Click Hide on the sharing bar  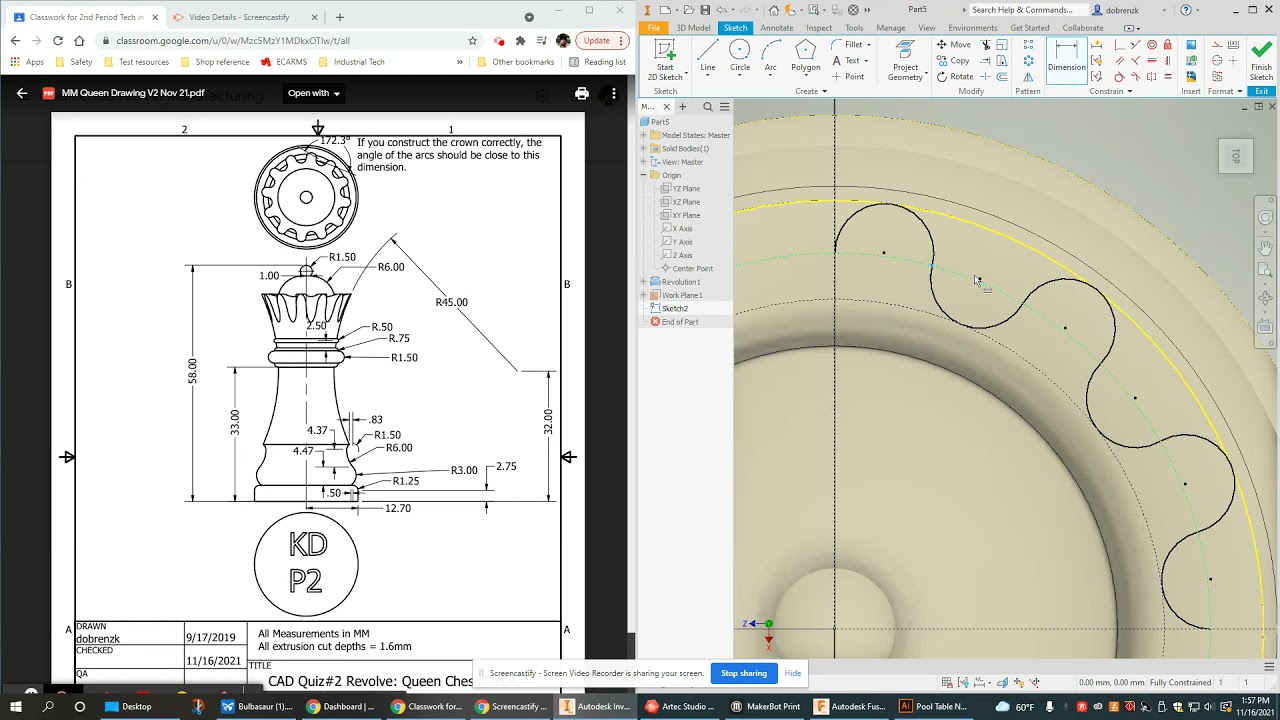pyautogui.click(x=793, y=673)
